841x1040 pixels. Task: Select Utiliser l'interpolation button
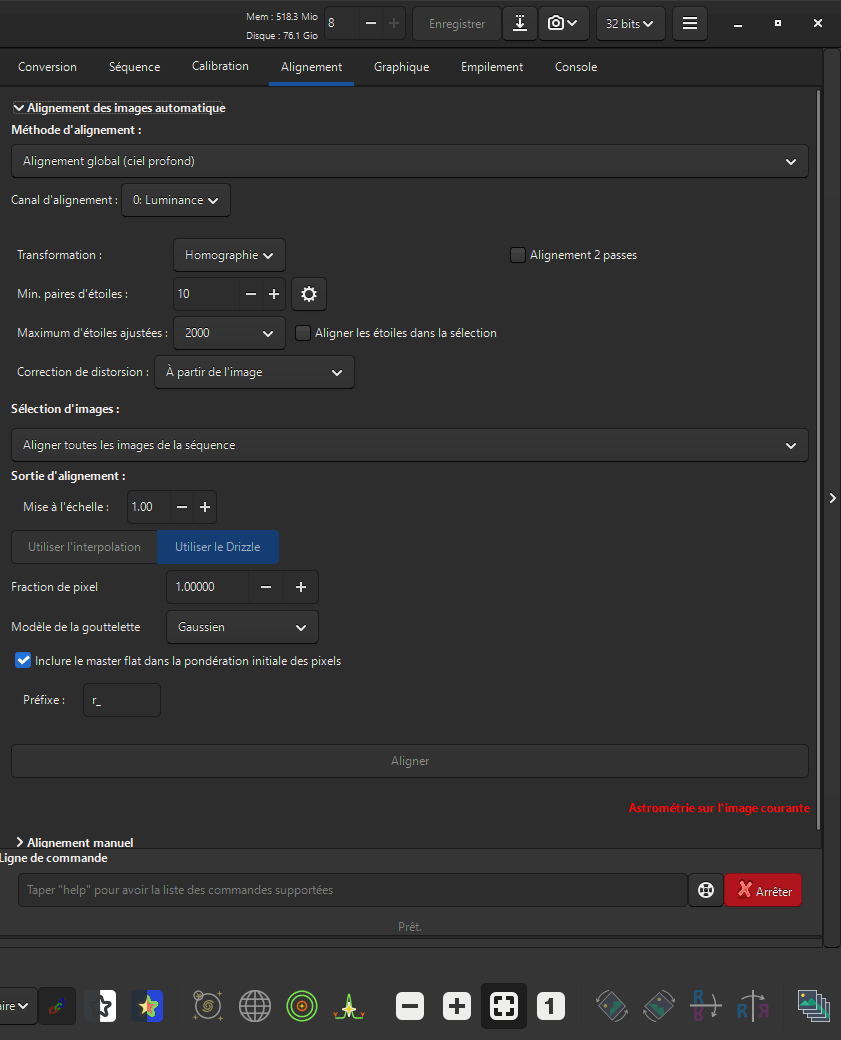click(x=84, y=547)
